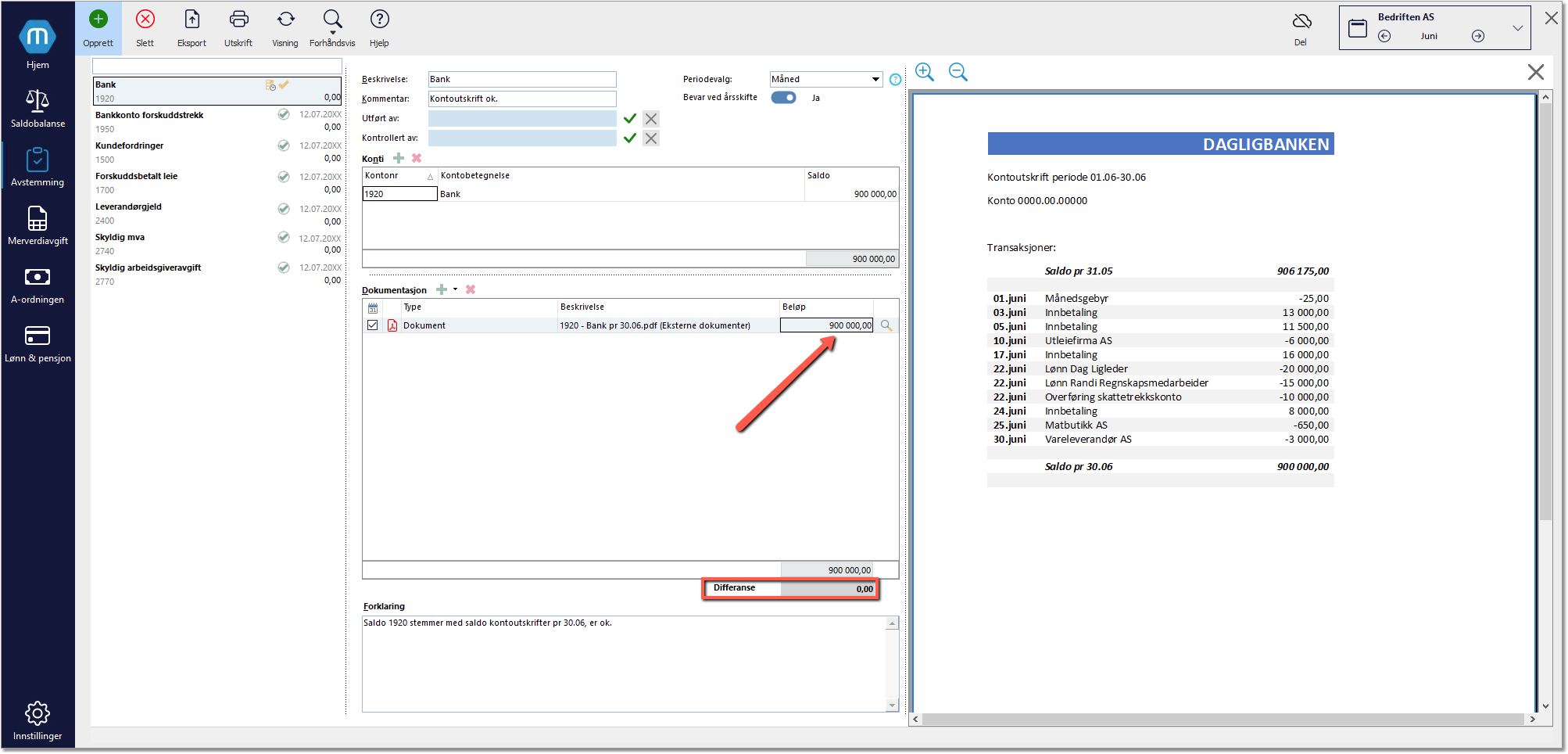
Task: Select Bankkonto forskuddstrekk in the list
Action: coord(217,121)
